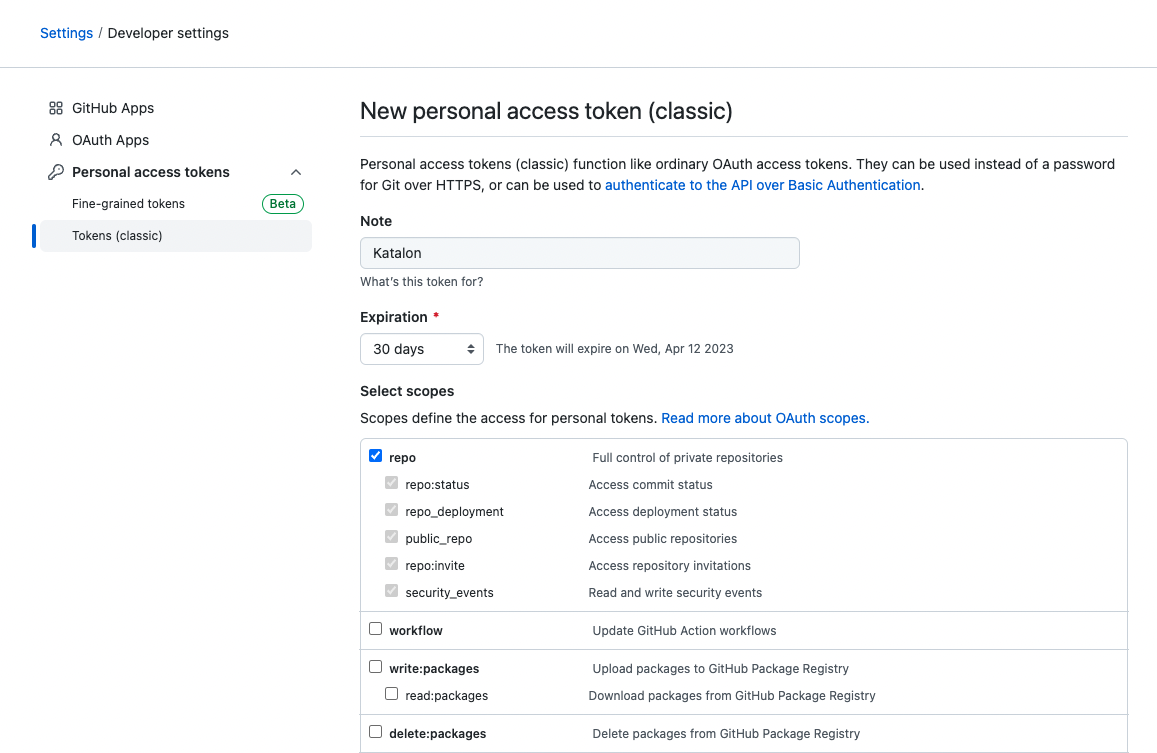Open the Basic Authentication API link

(x=762, y=185)
